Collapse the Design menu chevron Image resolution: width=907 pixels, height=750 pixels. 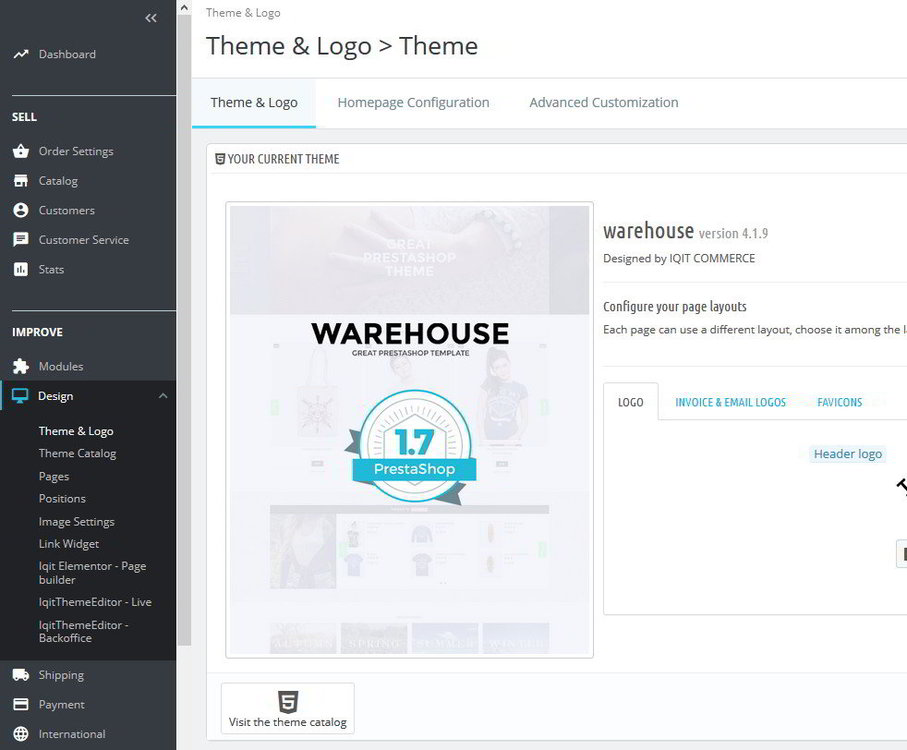(163, 396)
